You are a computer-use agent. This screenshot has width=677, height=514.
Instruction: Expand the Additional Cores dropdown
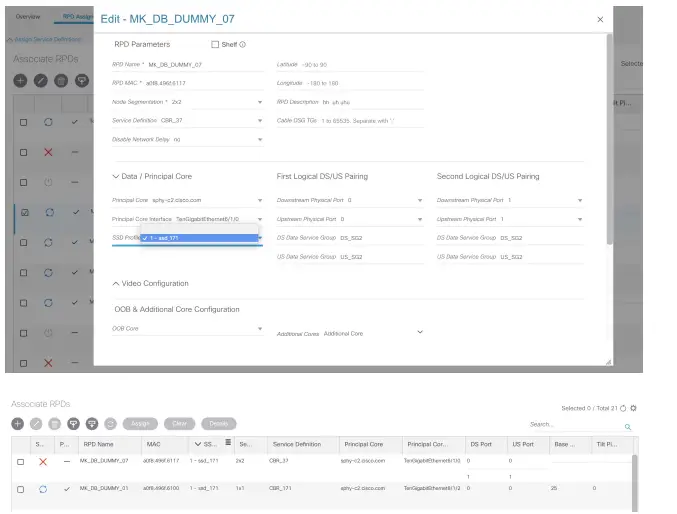click(419, 333)
